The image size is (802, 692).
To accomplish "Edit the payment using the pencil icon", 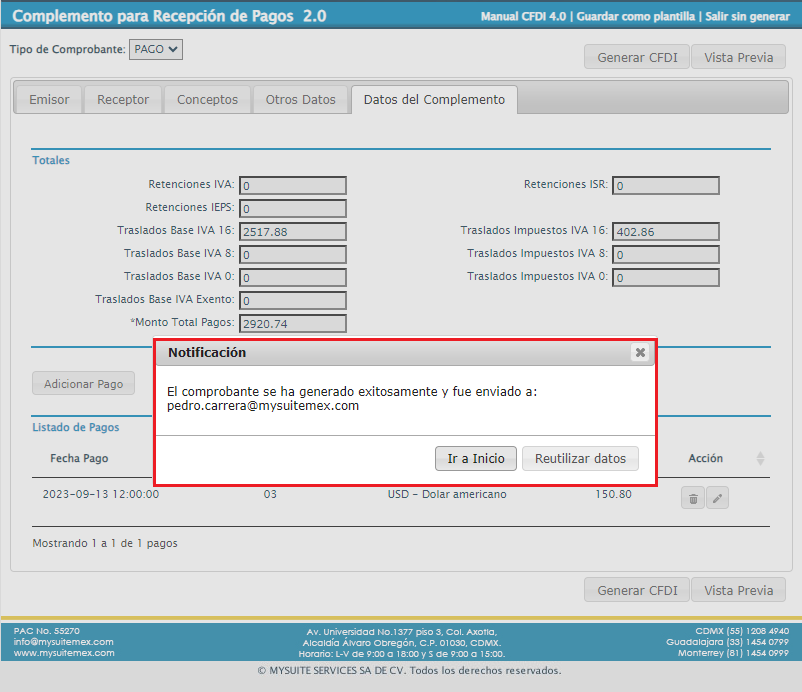I will tap(717, 498).
